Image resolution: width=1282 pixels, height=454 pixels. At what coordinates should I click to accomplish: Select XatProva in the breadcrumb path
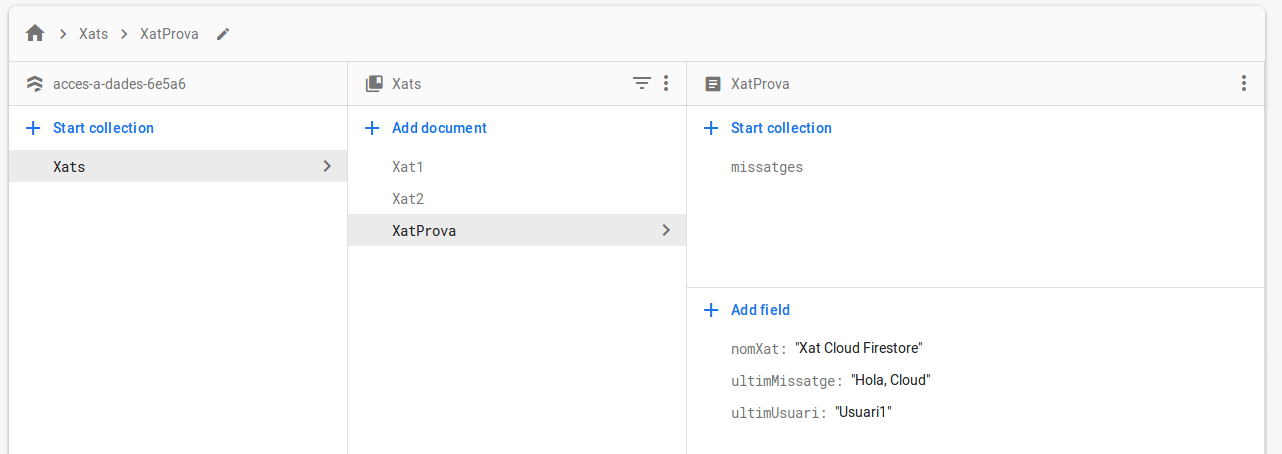pyautogui.click(x=169, y=34)
